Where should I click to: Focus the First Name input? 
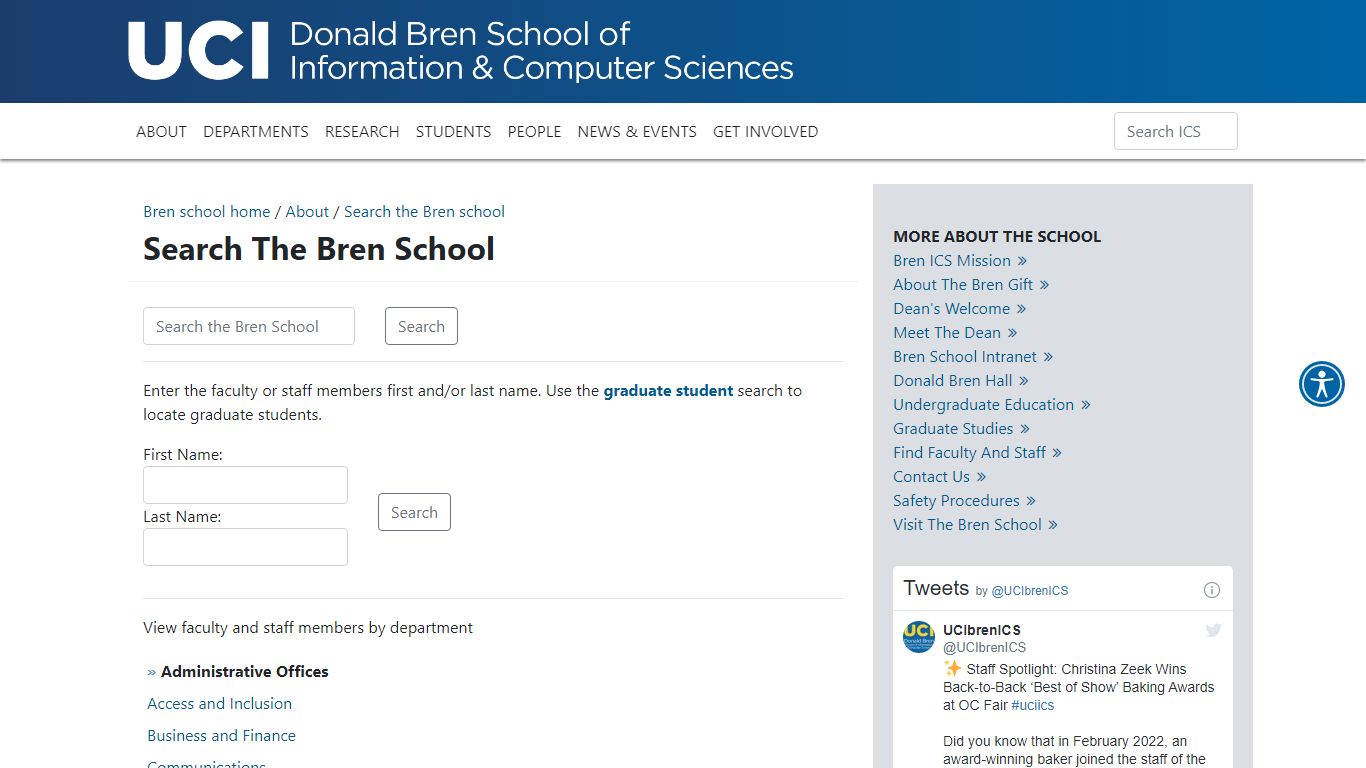coord(245,485)
